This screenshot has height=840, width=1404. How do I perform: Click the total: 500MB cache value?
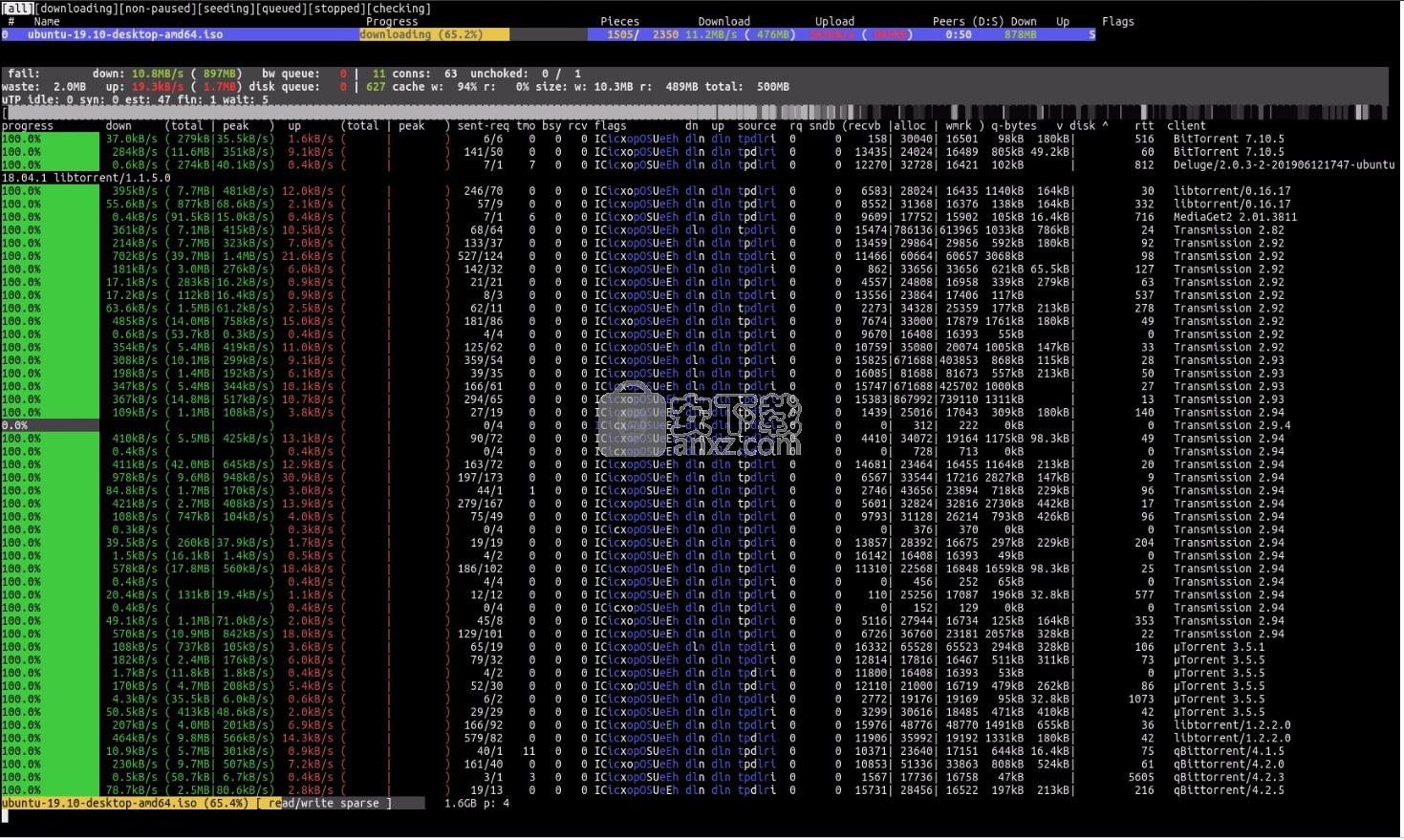pyautogui.click(x=747, y=87)
